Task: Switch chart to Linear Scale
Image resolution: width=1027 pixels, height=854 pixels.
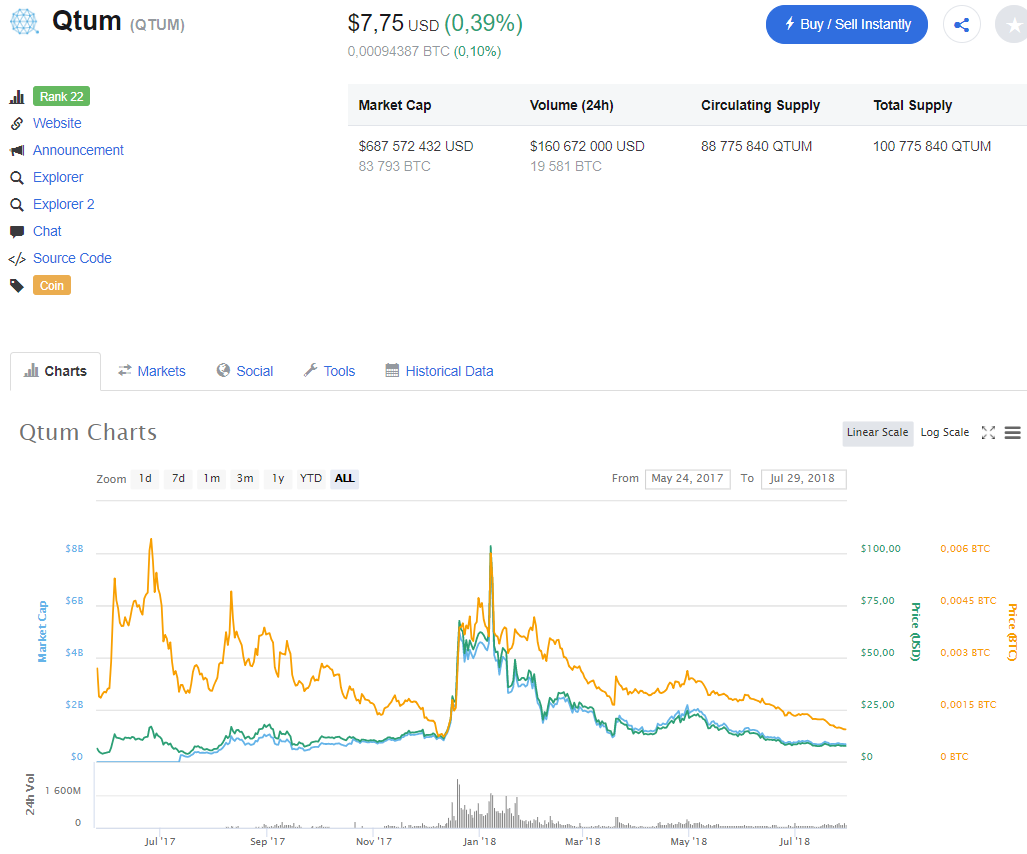Action: tap(877, 432)
